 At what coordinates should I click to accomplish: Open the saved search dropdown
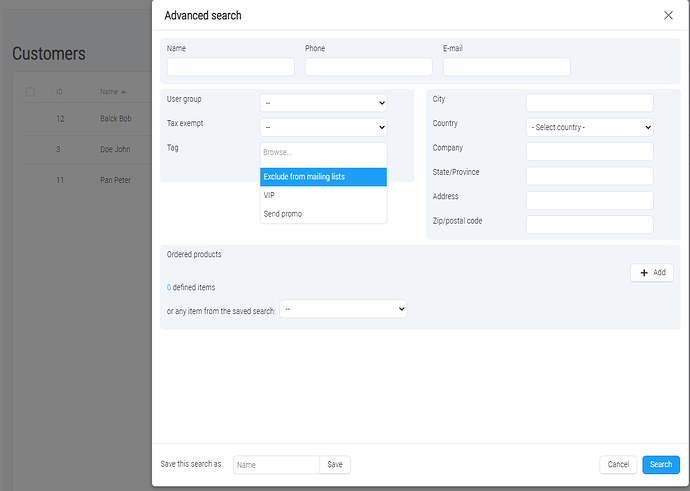[x=343, y=309]
